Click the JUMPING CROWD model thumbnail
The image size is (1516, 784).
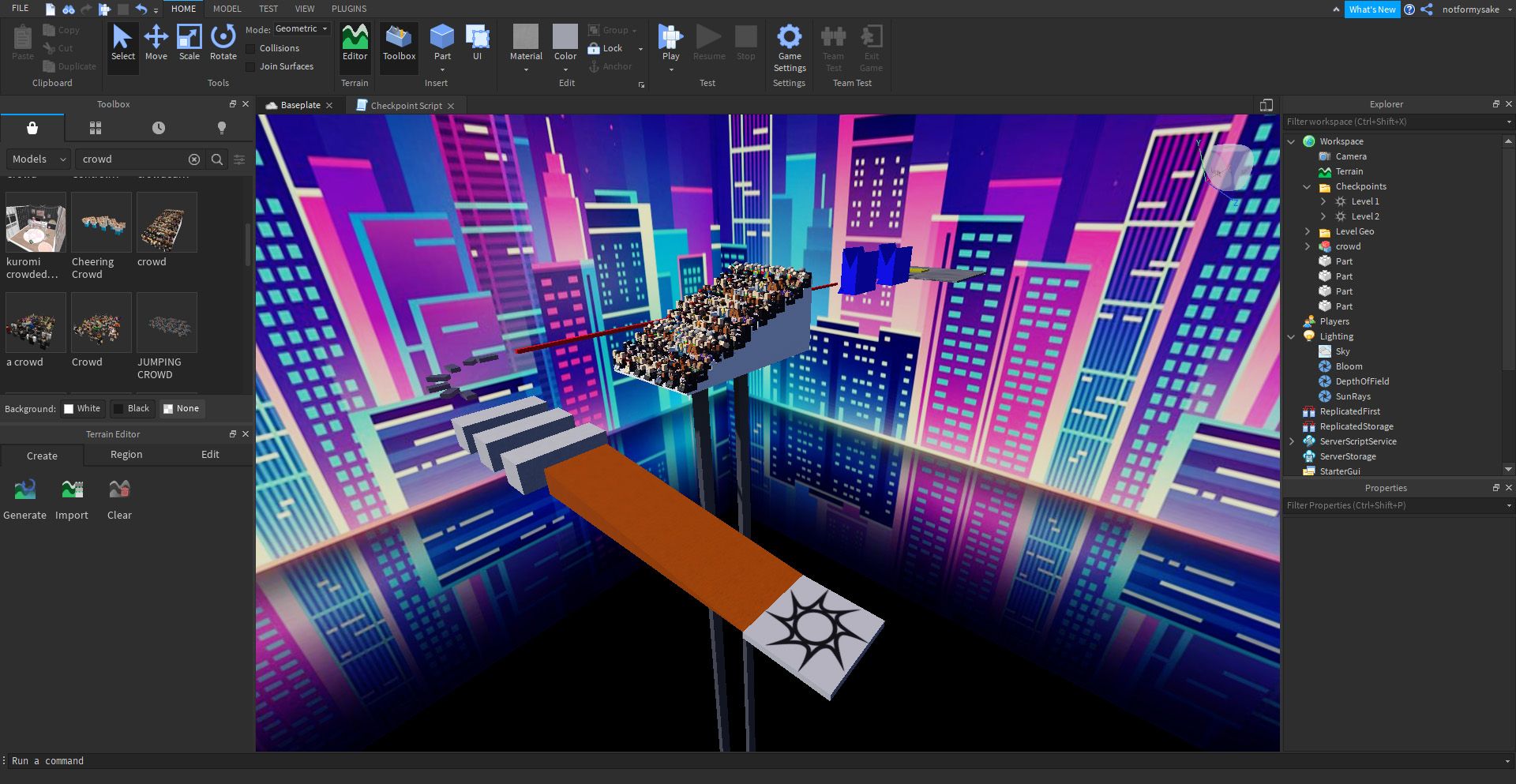pos(167,323)
